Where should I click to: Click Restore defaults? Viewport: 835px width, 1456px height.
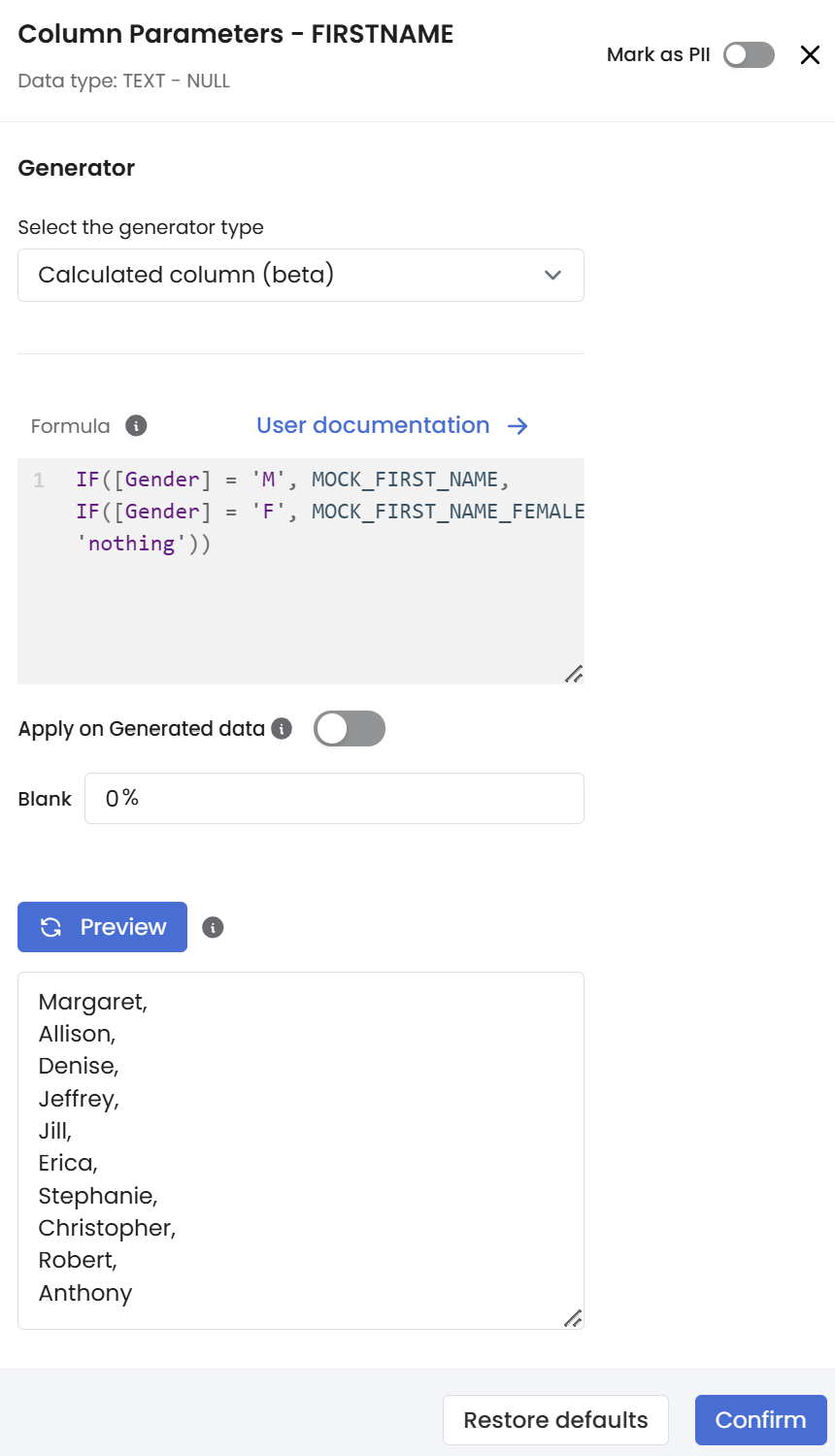pyautogui.click(x=555, y=1420)
